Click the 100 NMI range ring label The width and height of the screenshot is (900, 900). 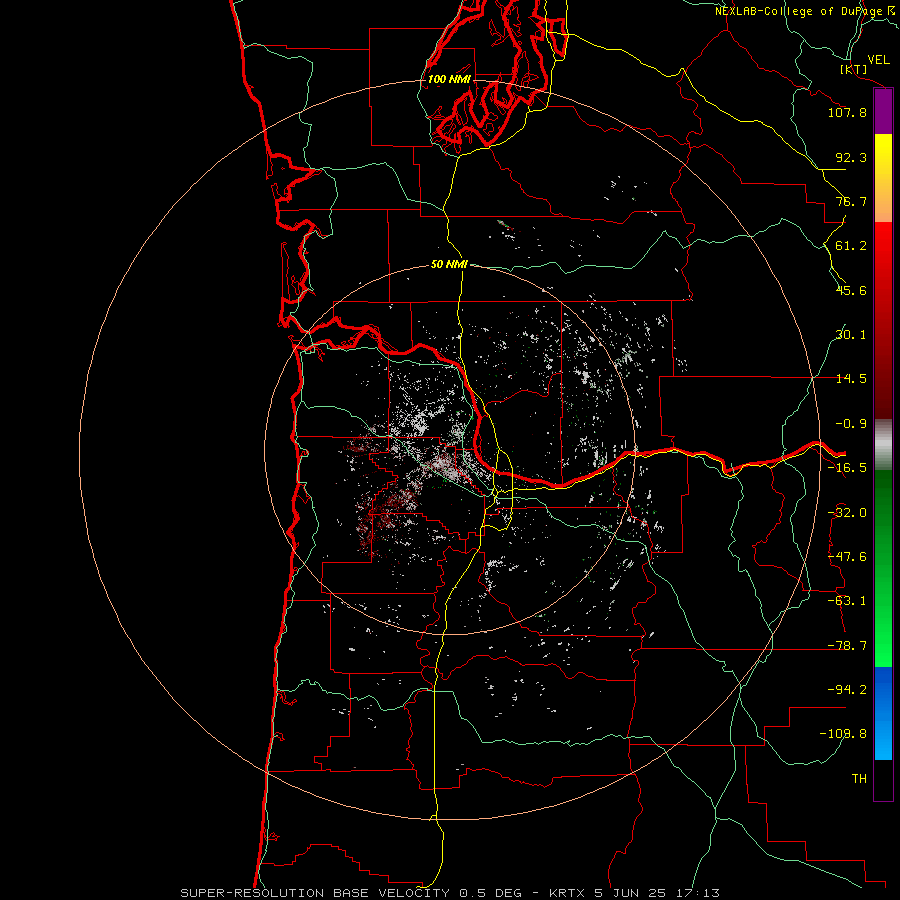tap(449, 79)
